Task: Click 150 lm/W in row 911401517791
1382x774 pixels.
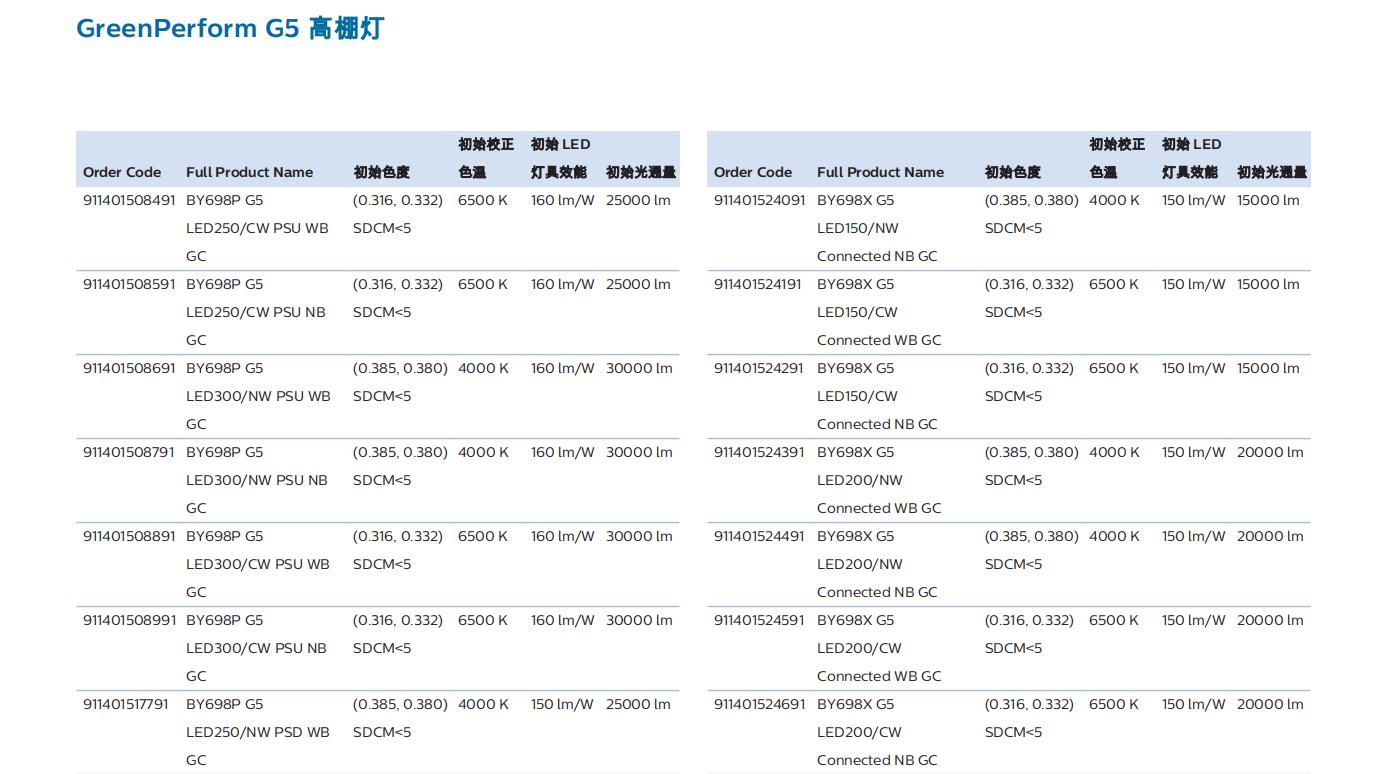Action: click(x=562, y=704)
